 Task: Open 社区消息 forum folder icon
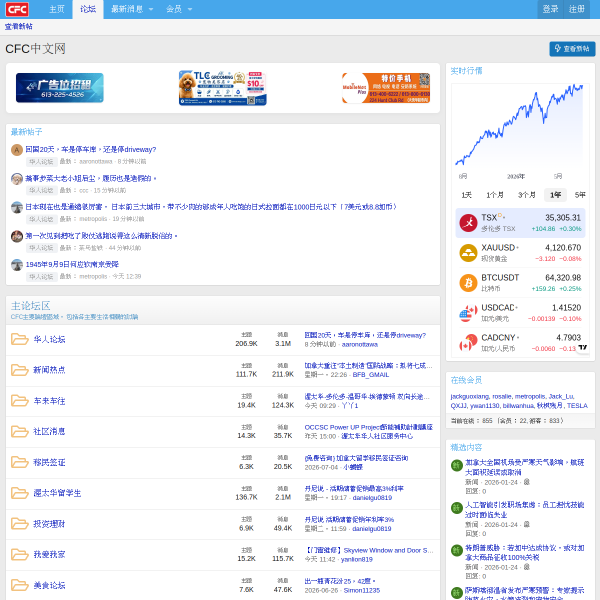tap(20, 432)
